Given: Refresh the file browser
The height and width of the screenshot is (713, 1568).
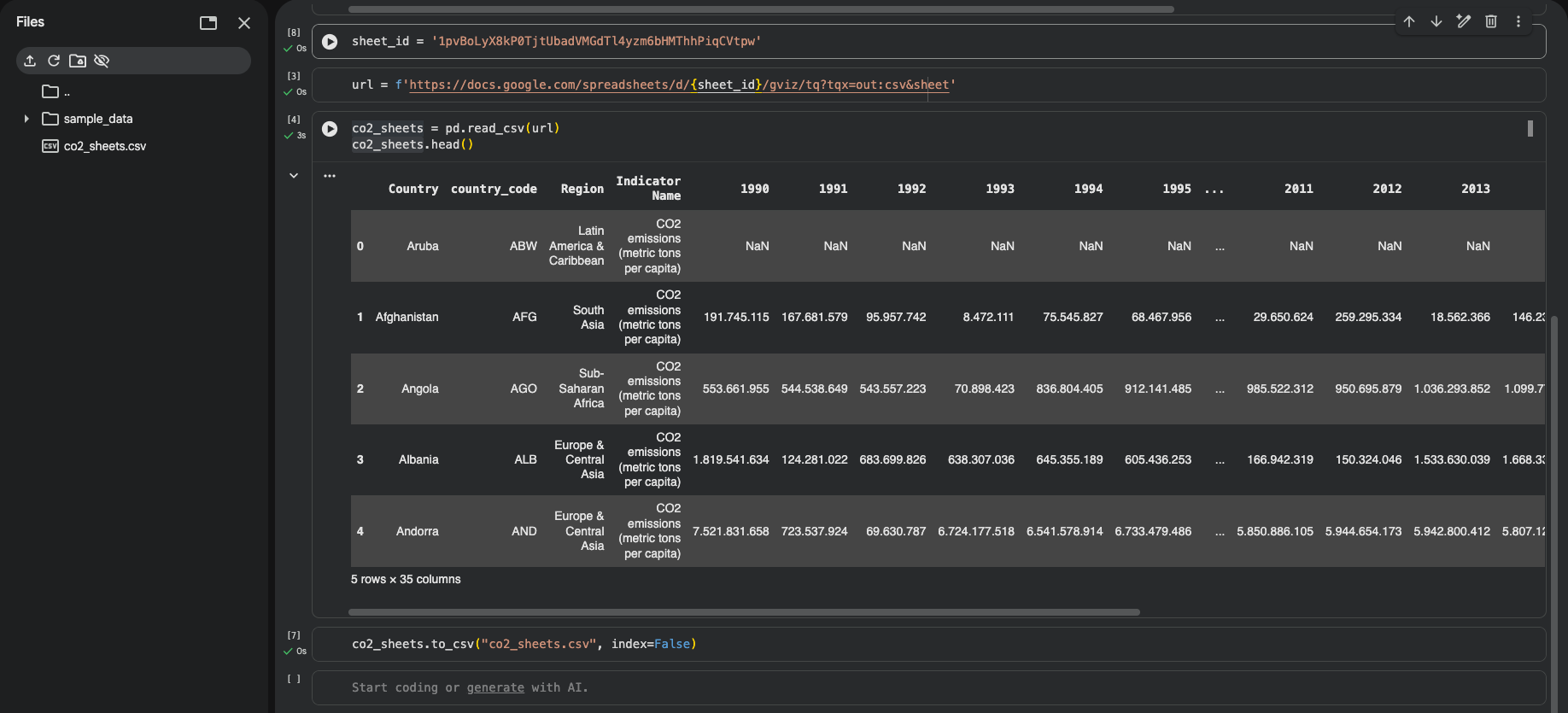Looking at the screenshot, I should pos(54,61).
